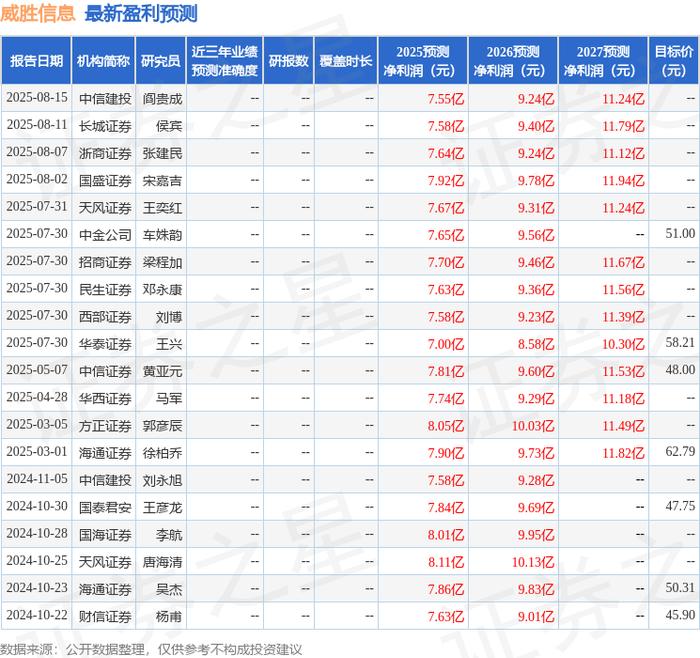Click the 9.23亿 forecast value
This screenshot has height=658, width=700.
click(x=536, y=317)
